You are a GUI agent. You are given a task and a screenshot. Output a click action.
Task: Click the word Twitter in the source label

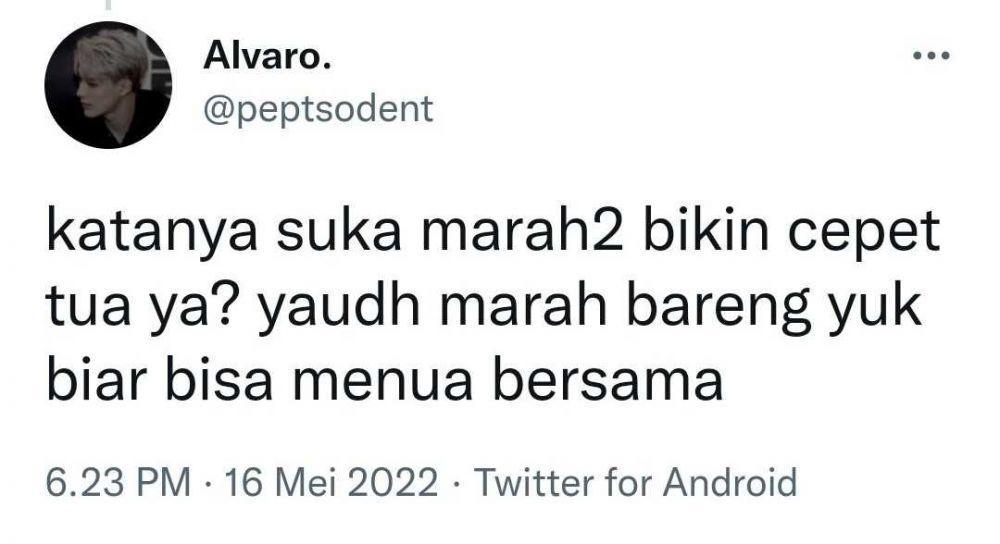pyautogui.click(x=534, y=482)
